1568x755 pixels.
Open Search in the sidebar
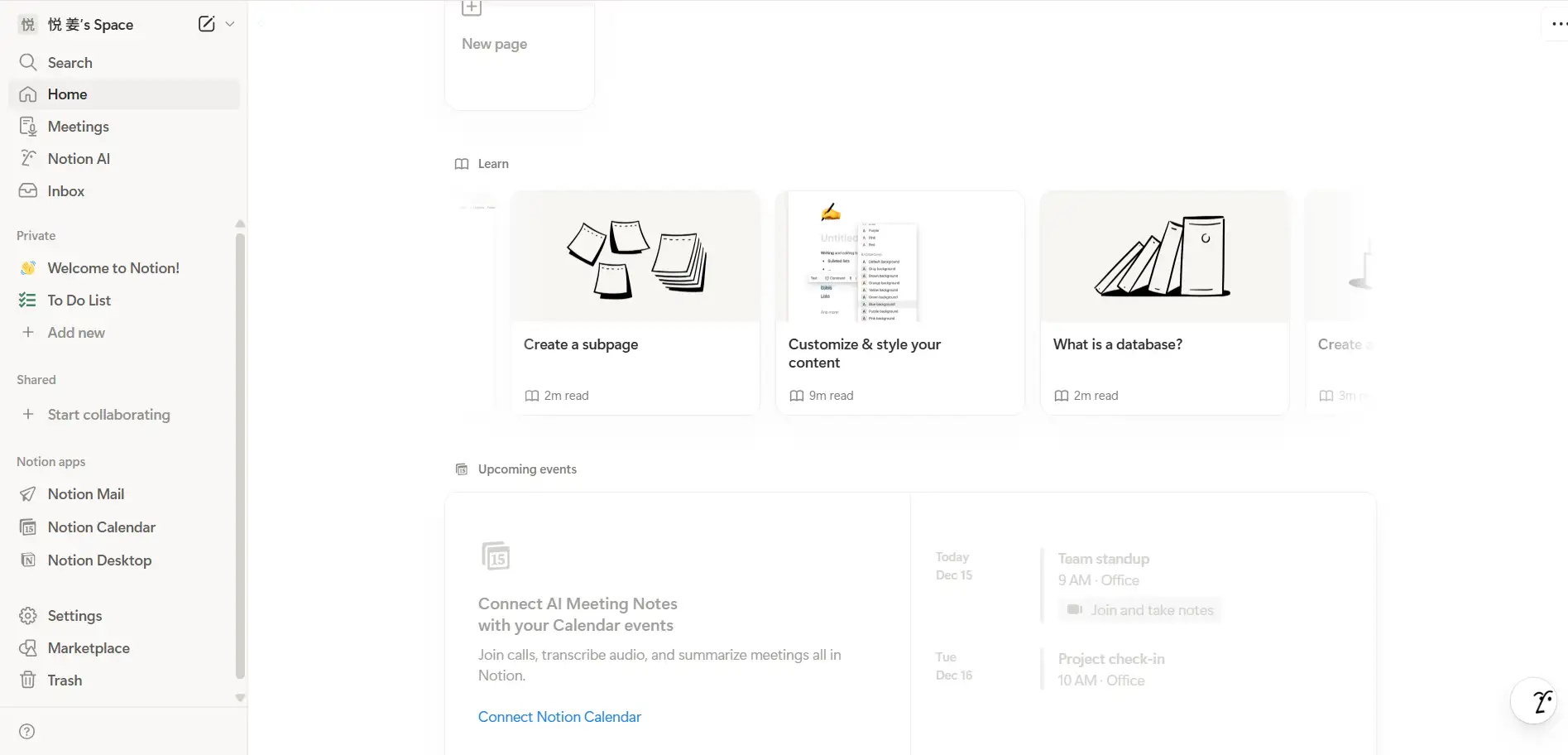[x=70, y=63]
